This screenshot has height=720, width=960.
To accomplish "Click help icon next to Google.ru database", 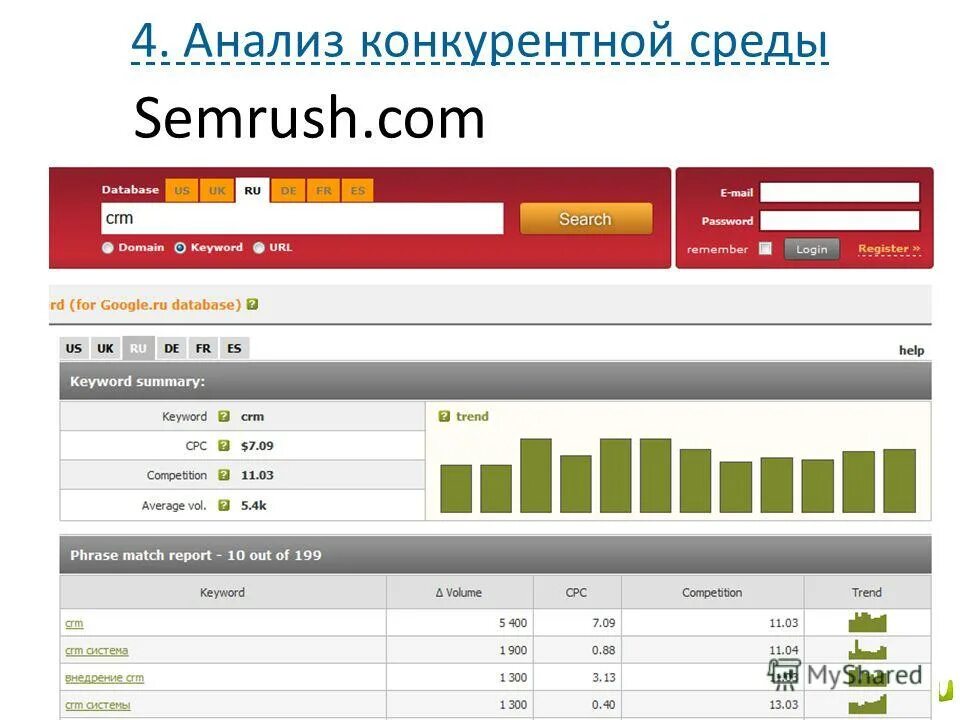I will 252,304.
